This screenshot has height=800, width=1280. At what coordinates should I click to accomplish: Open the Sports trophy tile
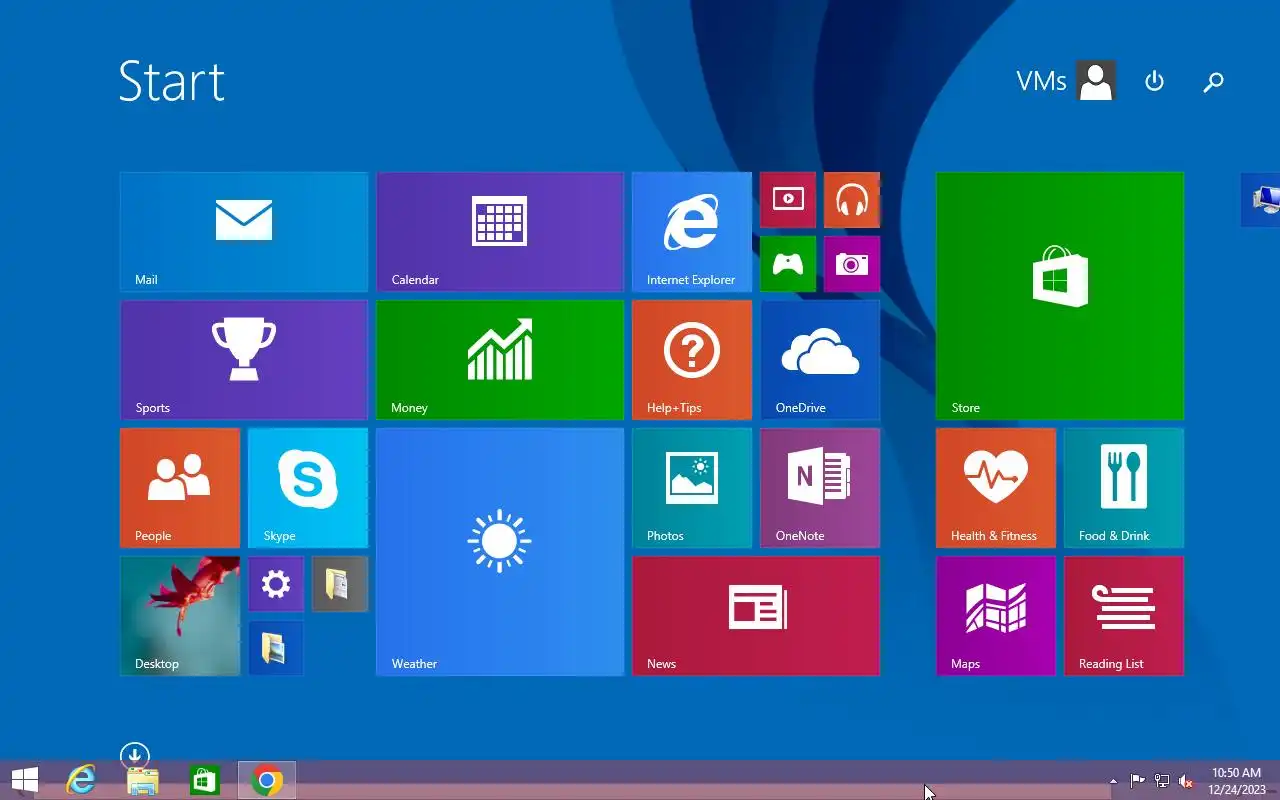[x=244, y=360]
